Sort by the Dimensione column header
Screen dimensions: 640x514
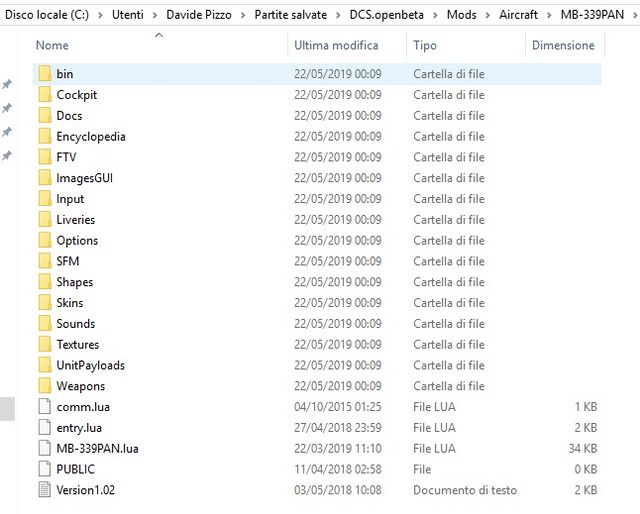[x=563, y=45]
